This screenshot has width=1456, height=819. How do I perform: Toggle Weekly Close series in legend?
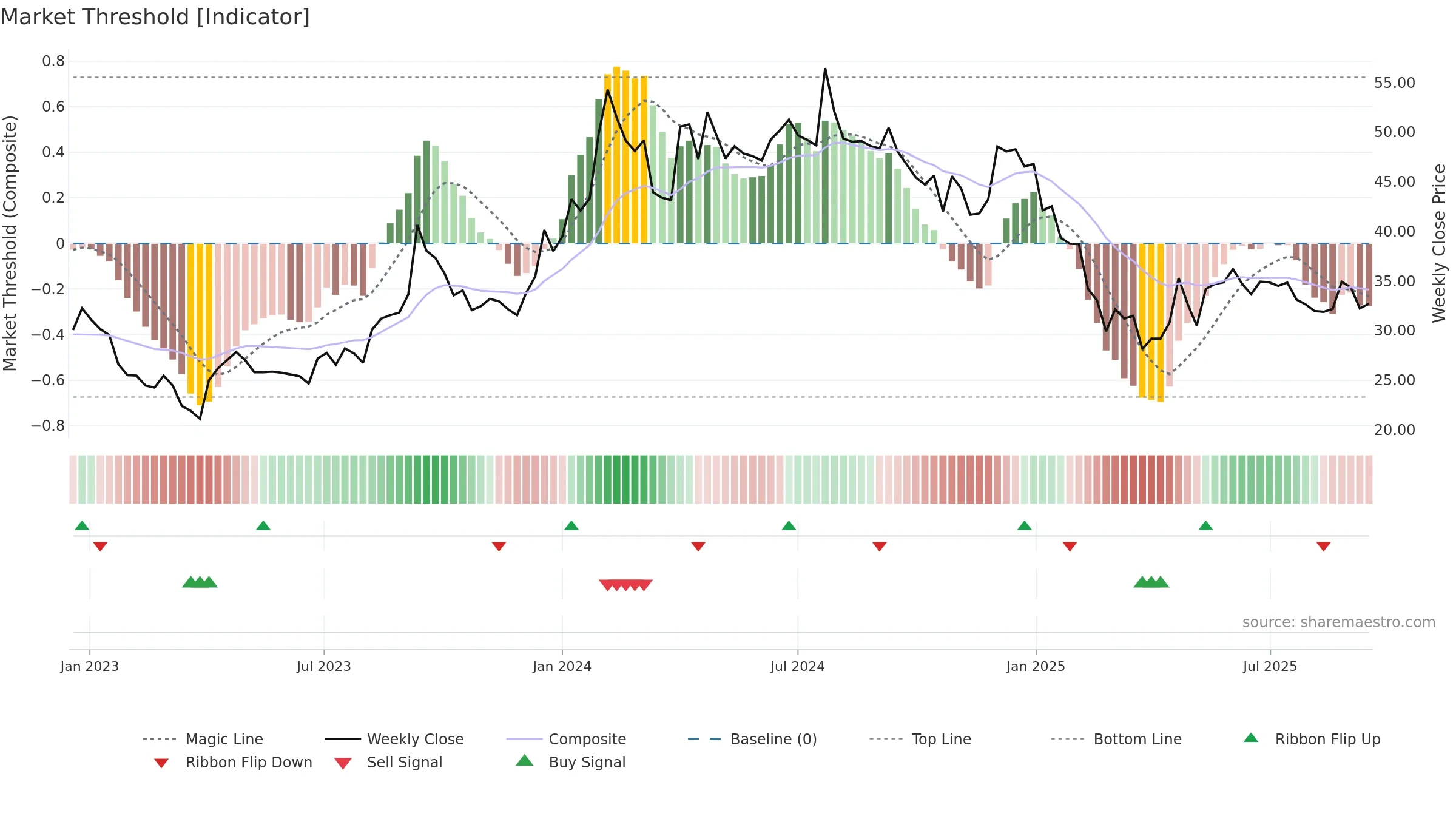[x=394, y=739]
